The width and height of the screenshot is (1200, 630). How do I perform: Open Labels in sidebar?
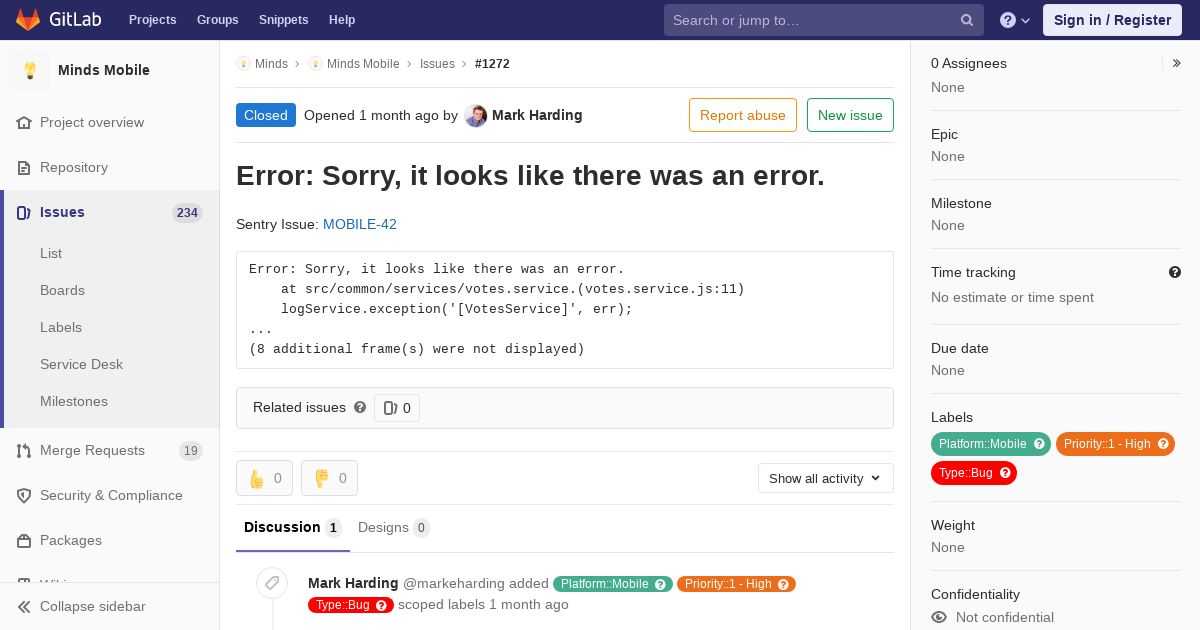[x=61, y=327]
